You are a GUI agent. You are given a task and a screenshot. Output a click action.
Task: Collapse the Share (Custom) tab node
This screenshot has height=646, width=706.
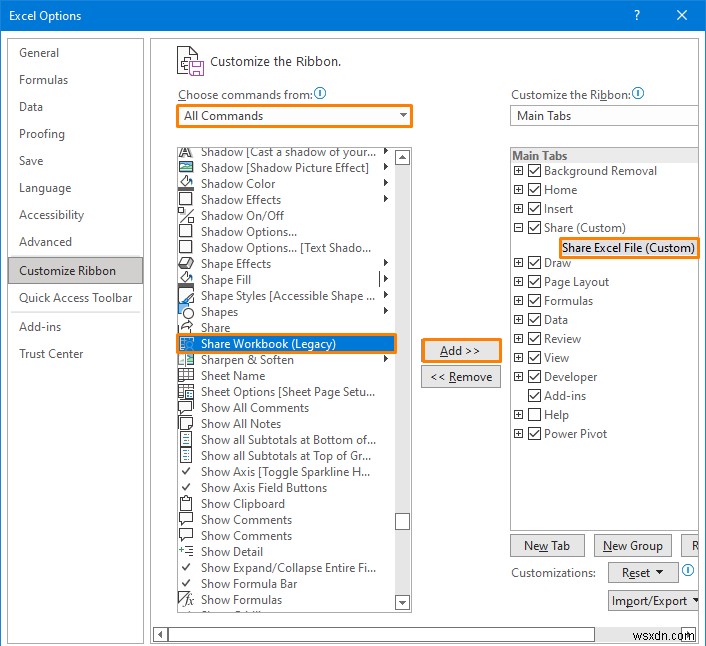click(518, 228)
